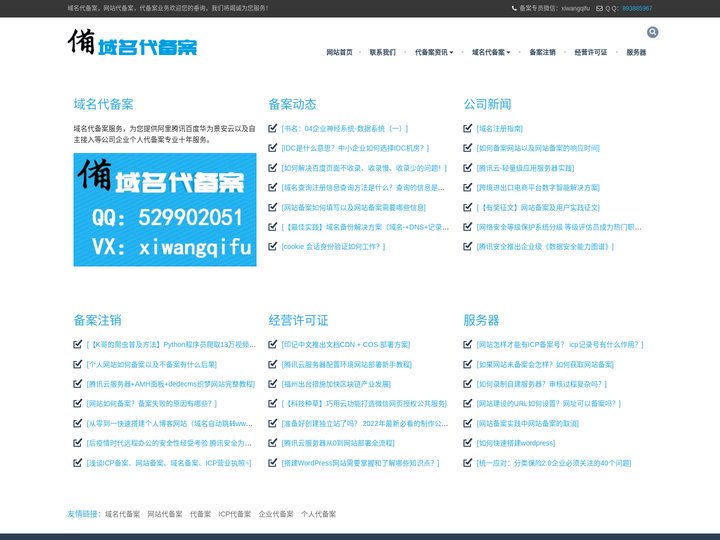Open article 浅谈ICP备案、网站备案、域名备案
The width and height of the screenshot is (720, 540).
pos(169,463)
